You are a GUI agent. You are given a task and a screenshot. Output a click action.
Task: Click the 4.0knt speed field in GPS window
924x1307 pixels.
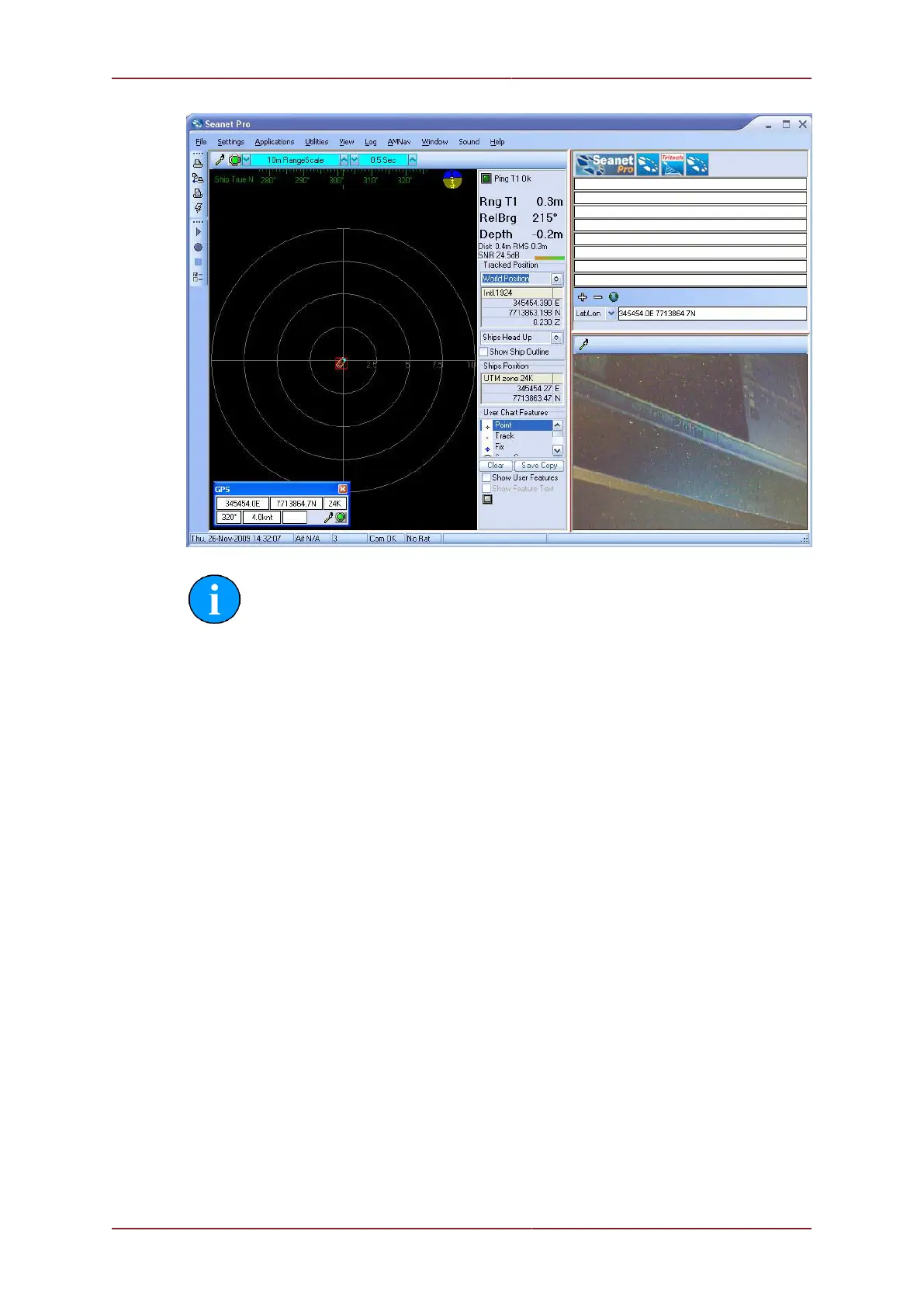(262, 517)
